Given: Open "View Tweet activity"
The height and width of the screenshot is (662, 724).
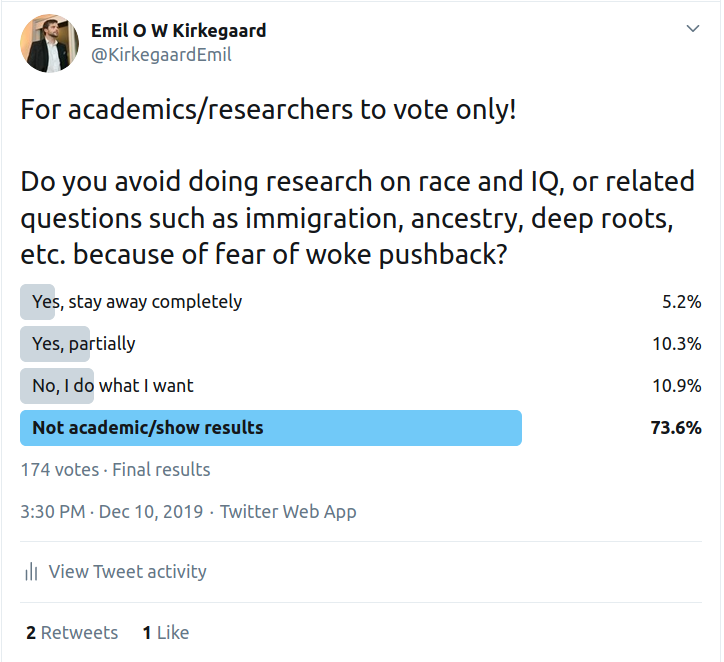Looking at the screenshot, I should [x=127, y=572].
